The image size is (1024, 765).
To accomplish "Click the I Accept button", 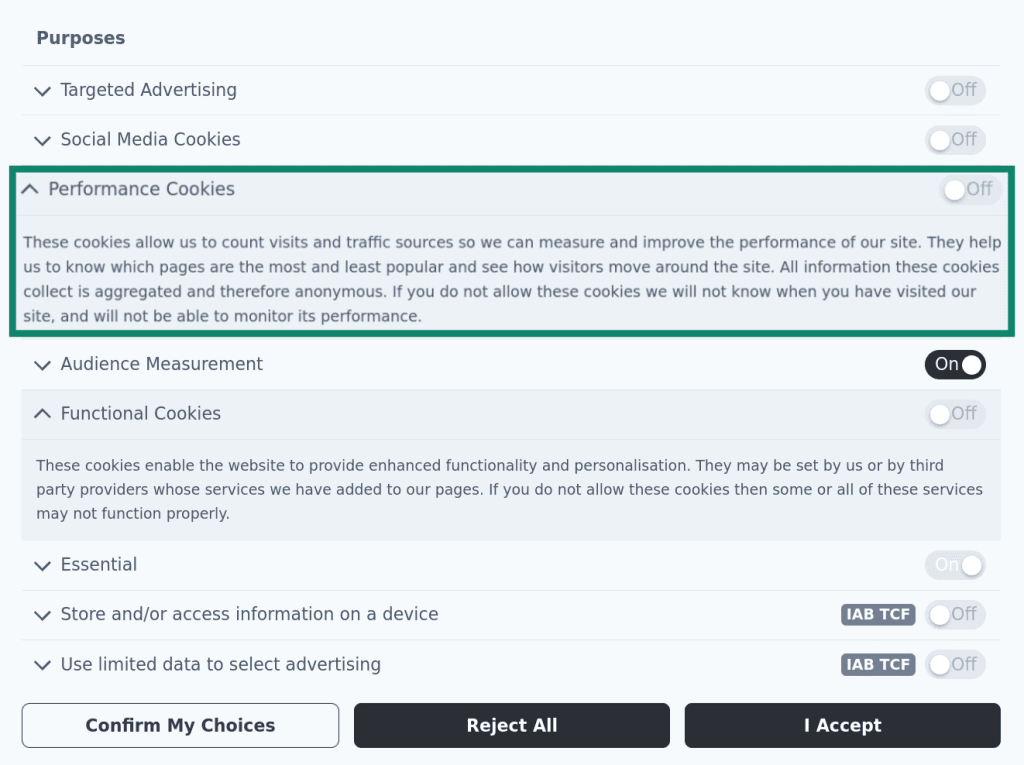I will 842,725.
